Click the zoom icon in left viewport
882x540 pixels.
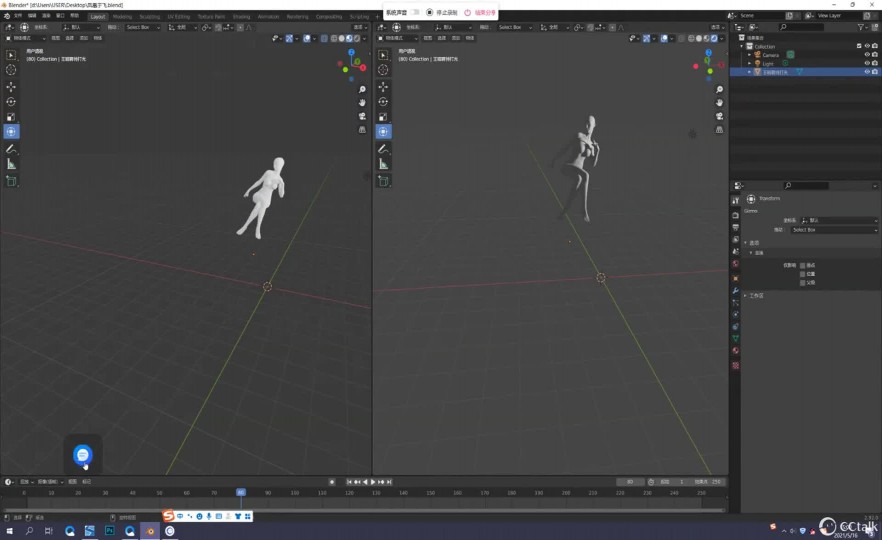tap(362, 89)
